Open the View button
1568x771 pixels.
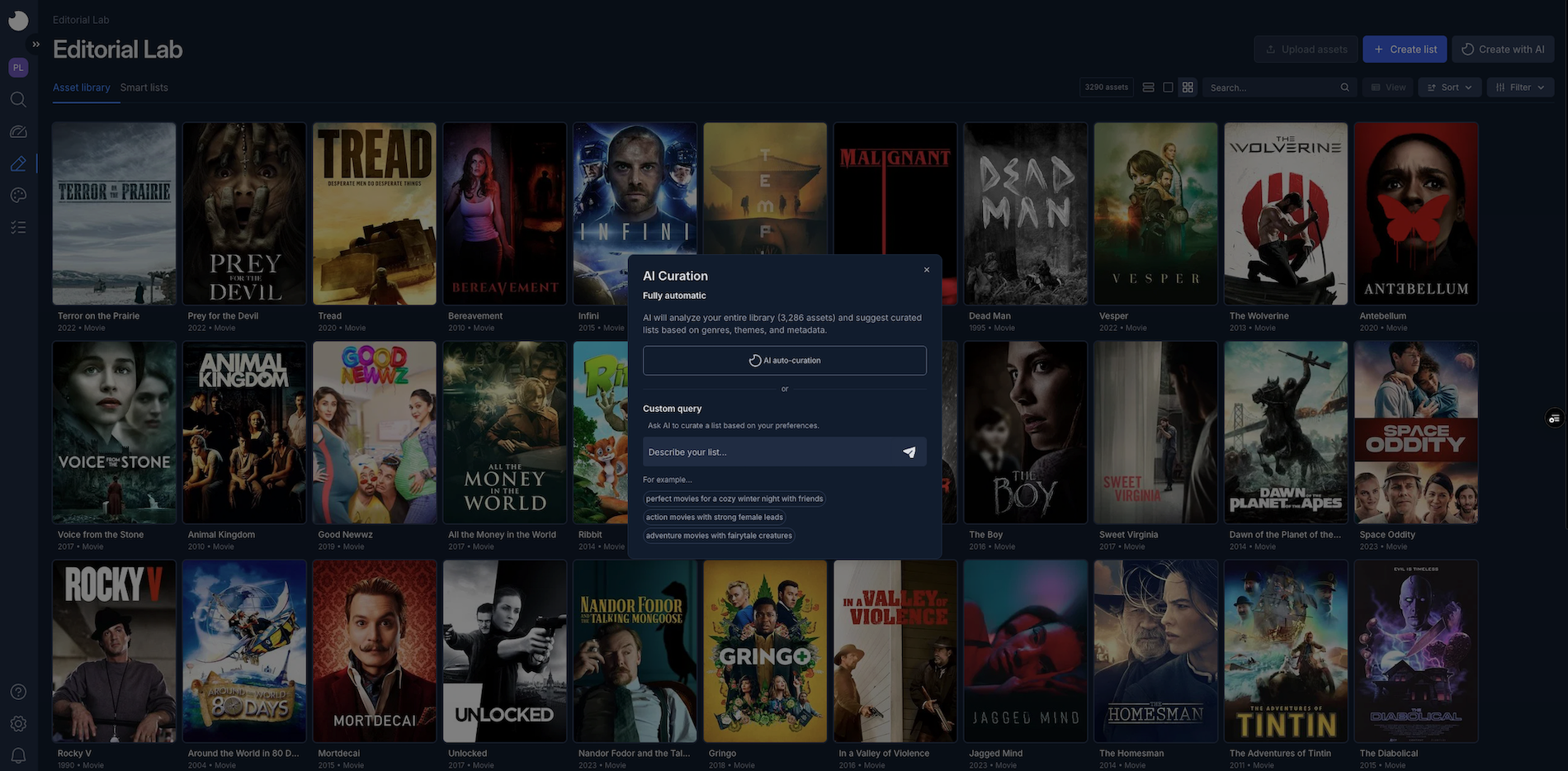point(1388,88)
